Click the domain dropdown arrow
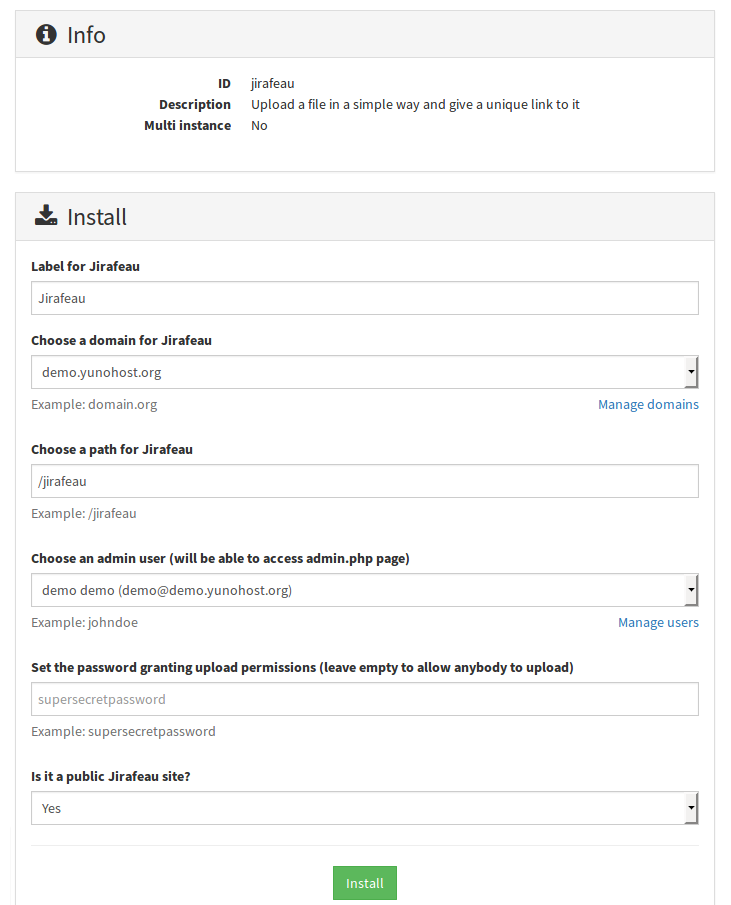Image resolution: width=731 pixels, height=905 pixels. pos(691,372)
